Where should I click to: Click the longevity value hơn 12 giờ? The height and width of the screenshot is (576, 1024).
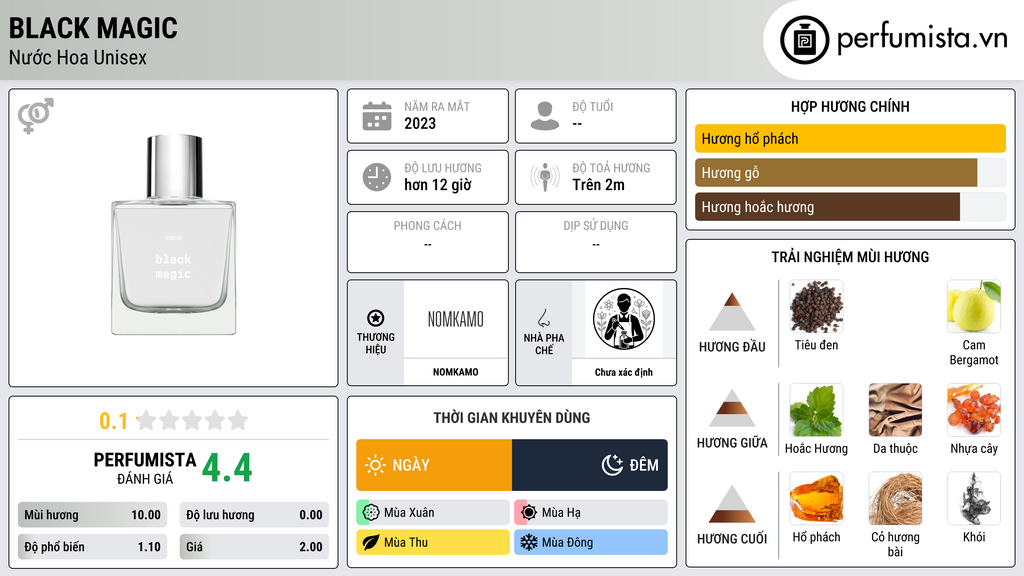438,185
